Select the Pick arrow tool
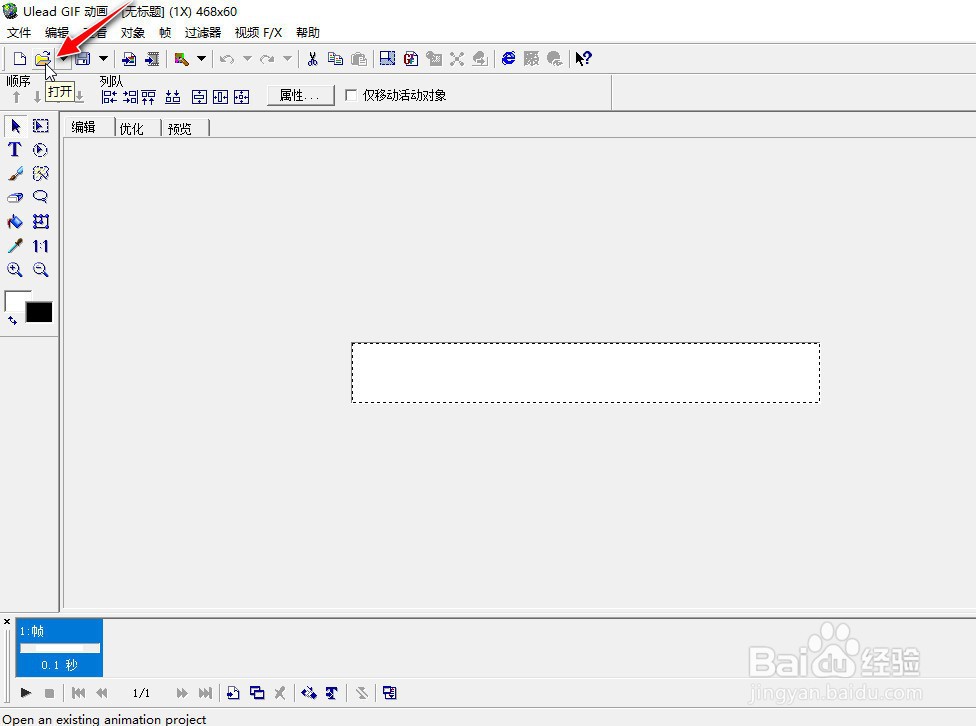This screenshot has height=726, width=976. tap(16, 126)
